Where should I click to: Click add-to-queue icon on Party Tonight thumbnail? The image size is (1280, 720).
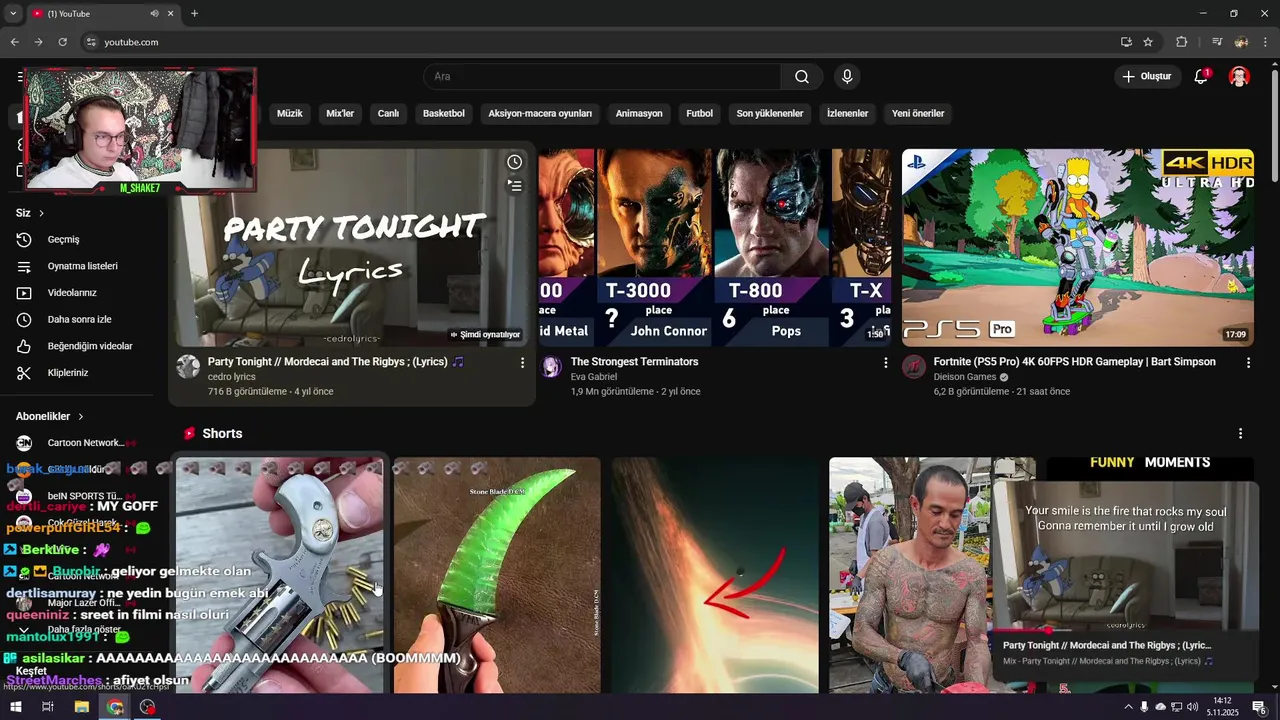[514, 186]
